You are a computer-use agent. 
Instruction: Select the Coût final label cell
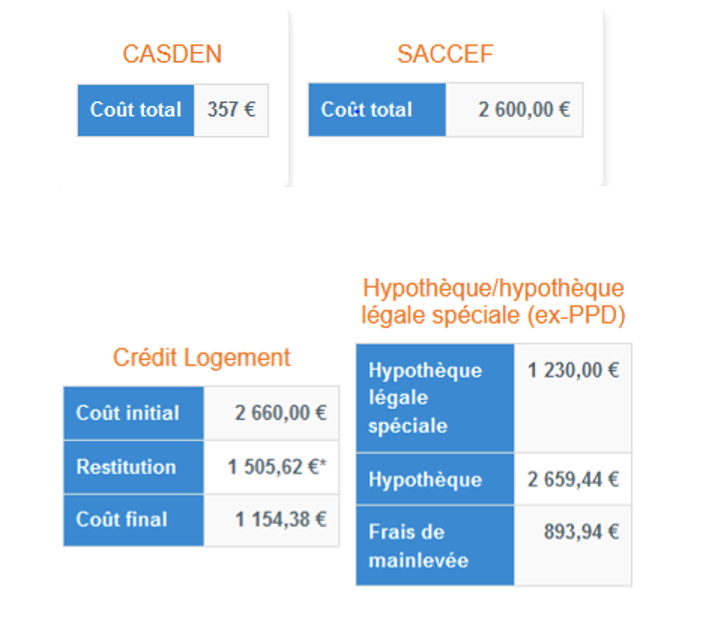pos(134,520)
